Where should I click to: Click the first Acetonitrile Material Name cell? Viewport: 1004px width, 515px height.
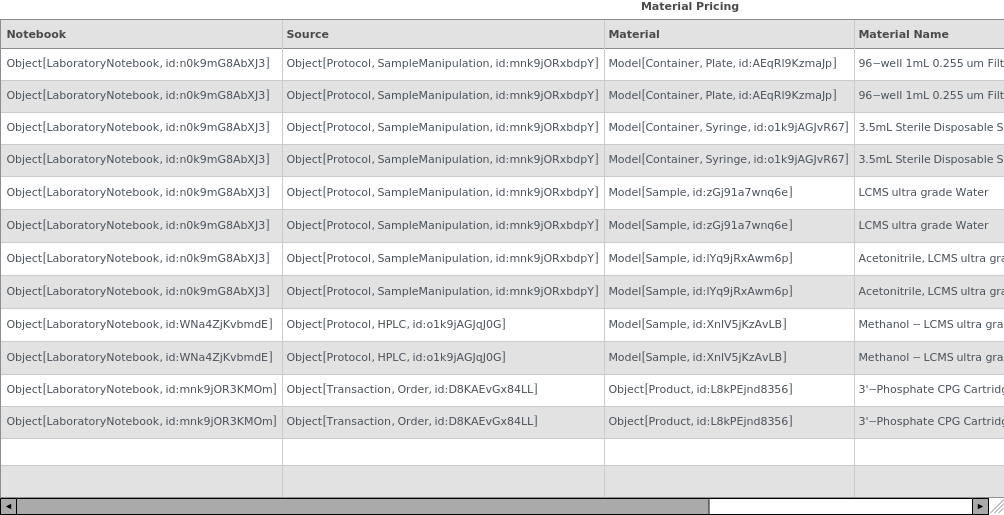point(930,258)
